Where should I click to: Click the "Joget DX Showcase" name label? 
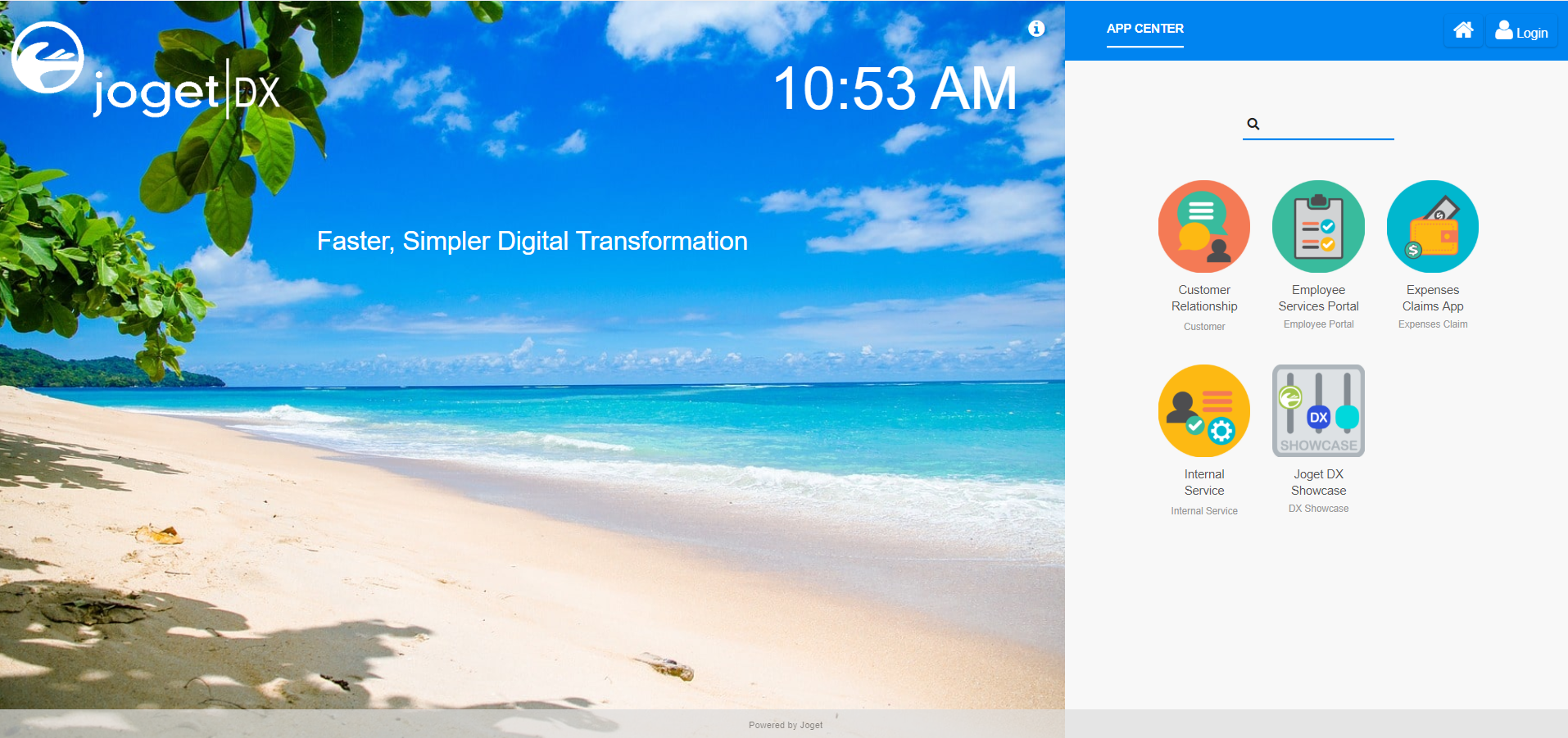tap(1318, 482)
